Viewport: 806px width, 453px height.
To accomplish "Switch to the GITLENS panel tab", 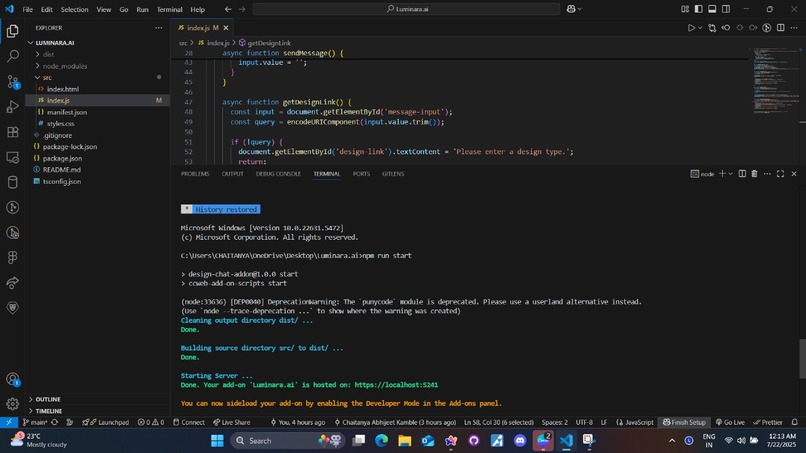I will click(x=393, y=174).
